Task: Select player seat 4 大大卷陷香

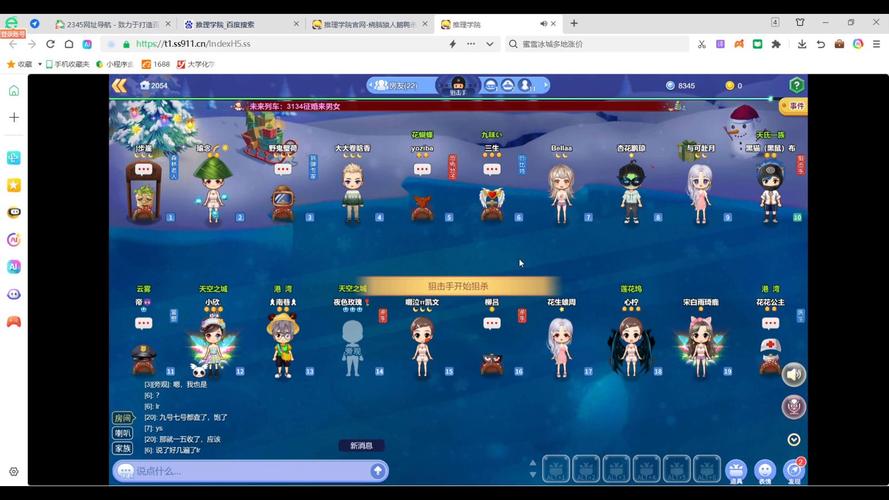Action: (353, 192)
